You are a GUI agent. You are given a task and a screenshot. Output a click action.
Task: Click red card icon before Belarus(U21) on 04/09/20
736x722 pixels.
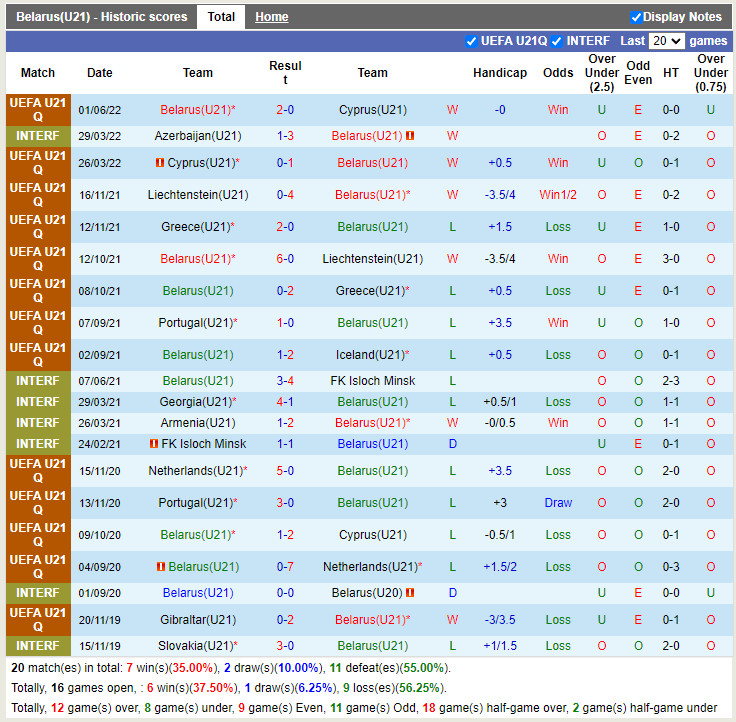coord(161,567)
